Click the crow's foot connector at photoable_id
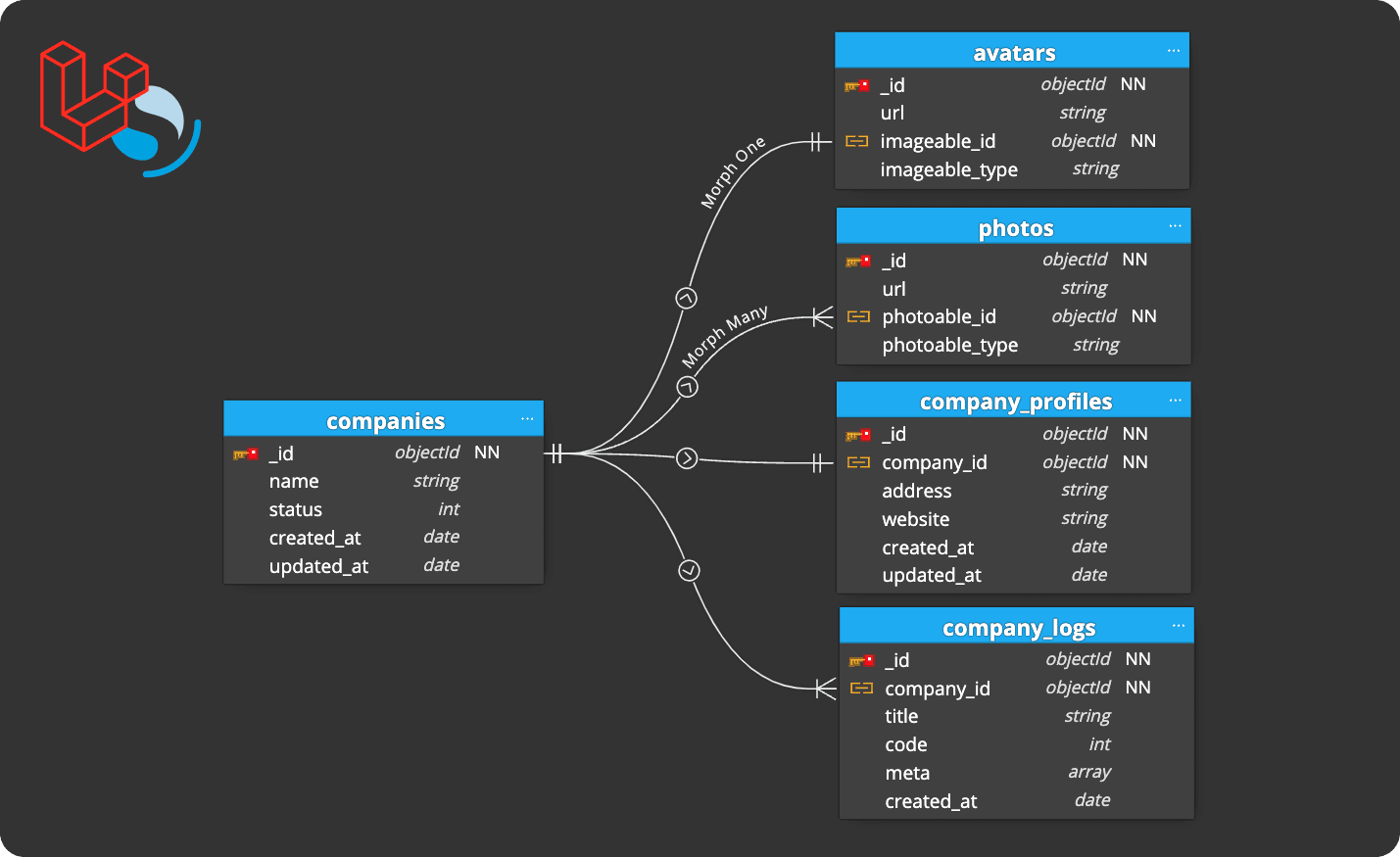 (823, 317)
